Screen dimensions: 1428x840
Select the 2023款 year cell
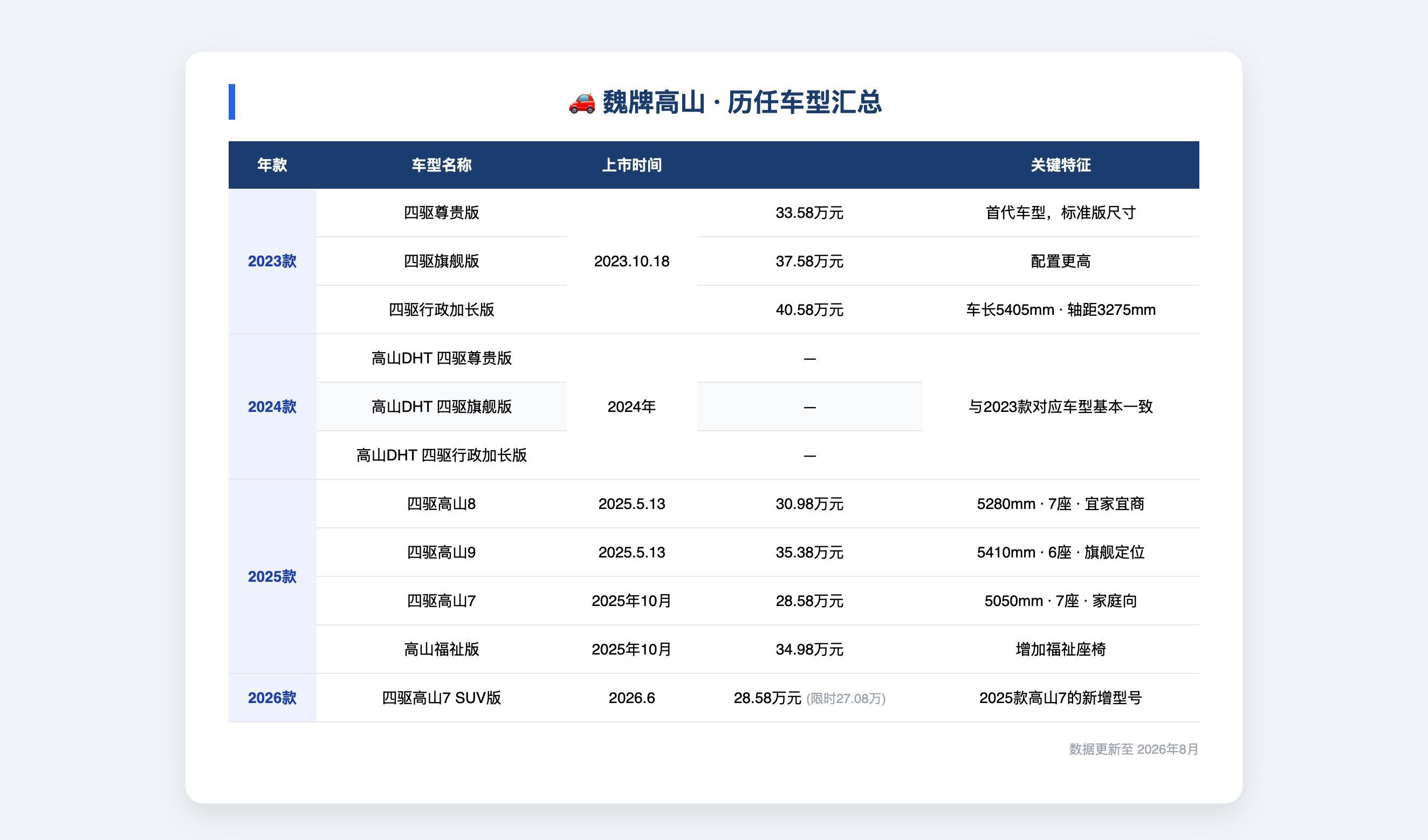pyautogui.click(x=272, y=261)
